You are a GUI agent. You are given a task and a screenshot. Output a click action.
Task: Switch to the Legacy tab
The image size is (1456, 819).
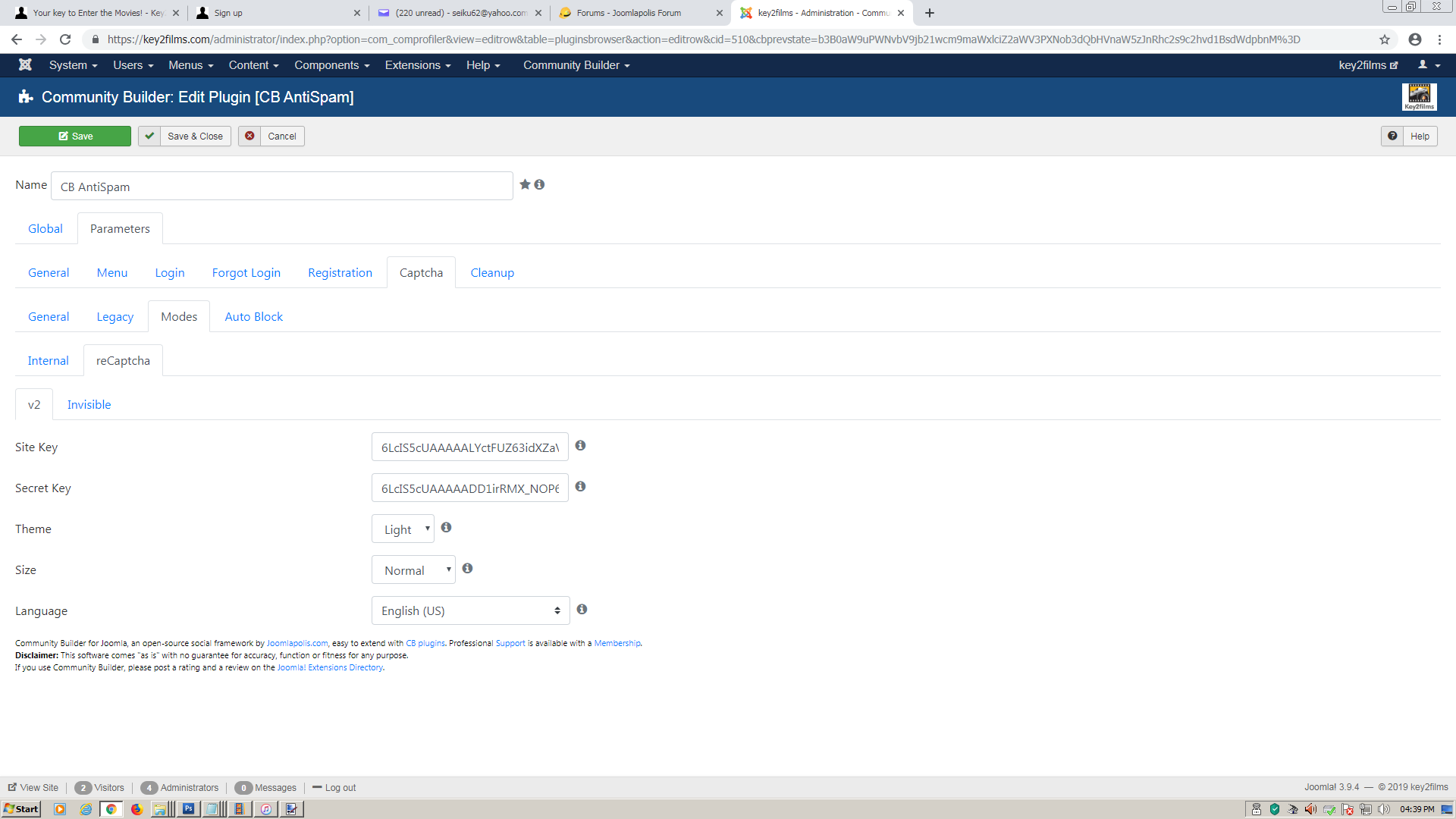click(115, 316)
